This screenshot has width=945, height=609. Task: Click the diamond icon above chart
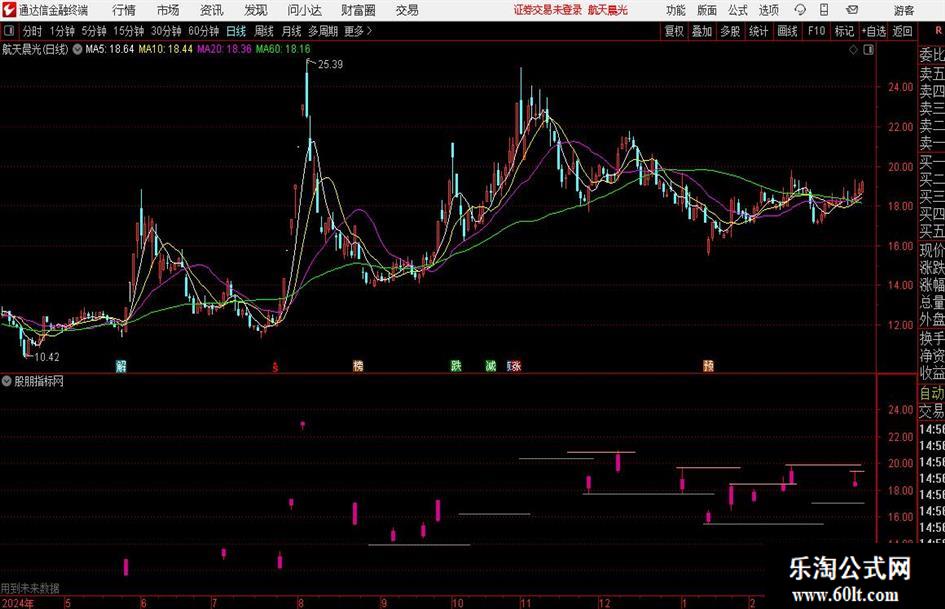coord(853,50)
